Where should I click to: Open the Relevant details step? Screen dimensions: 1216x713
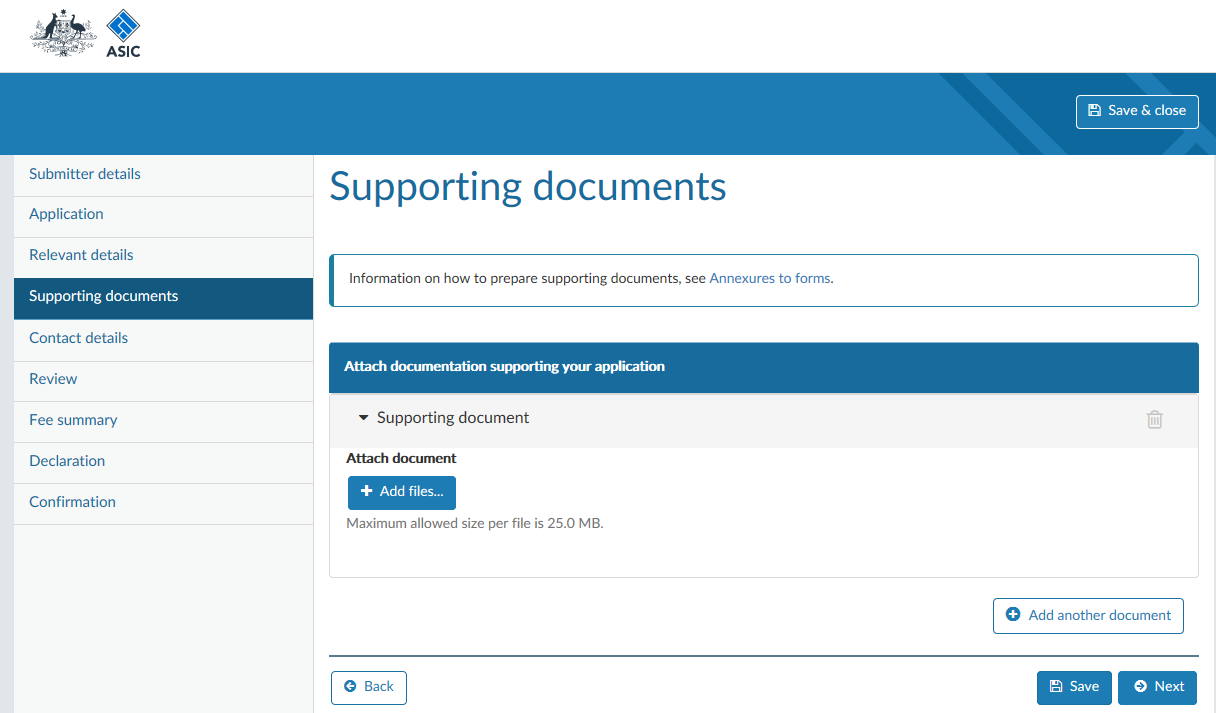pos(163,256)
